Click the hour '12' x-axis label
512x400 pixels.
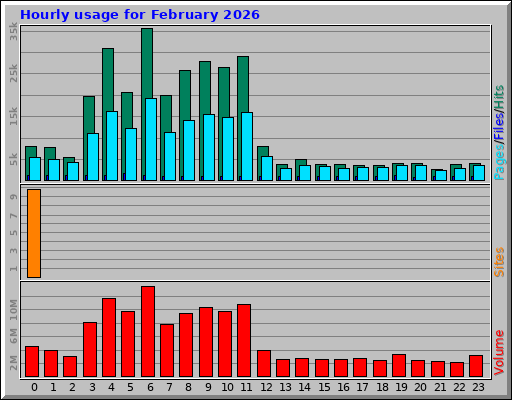coord(266,387)
